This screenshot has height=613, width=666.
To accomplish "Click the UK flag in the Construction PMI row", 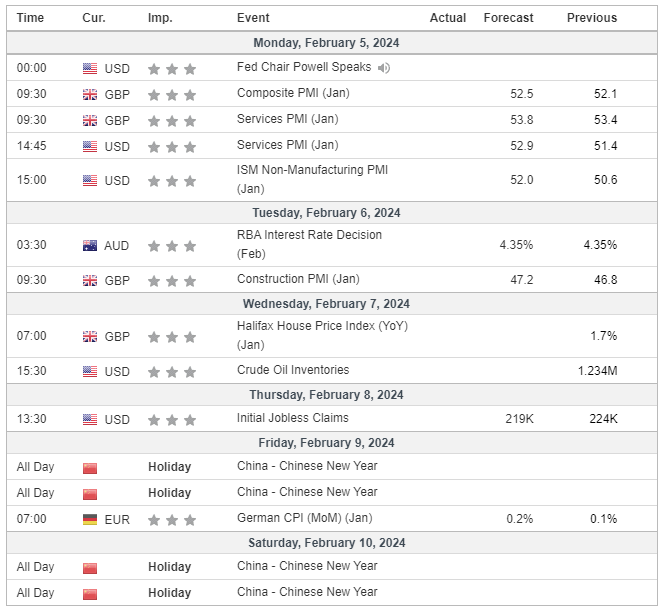I will tap(90, 281).
